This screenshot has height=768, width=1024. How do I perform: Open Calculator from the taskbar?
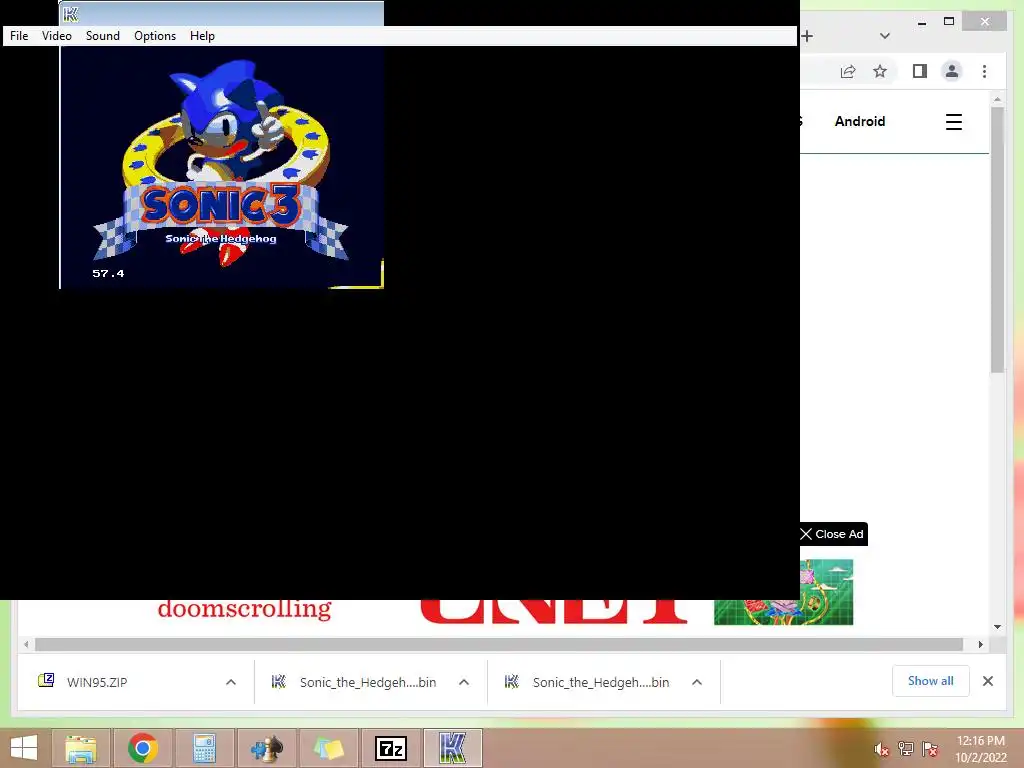[204, 748]
